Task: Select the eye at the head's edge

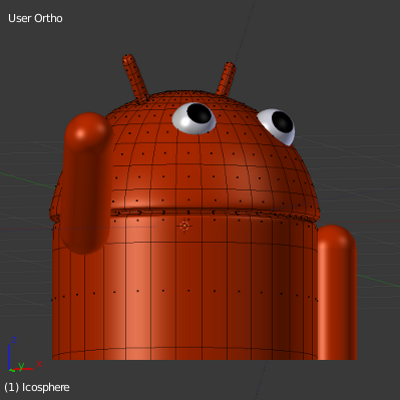Action: pos(277,126)
